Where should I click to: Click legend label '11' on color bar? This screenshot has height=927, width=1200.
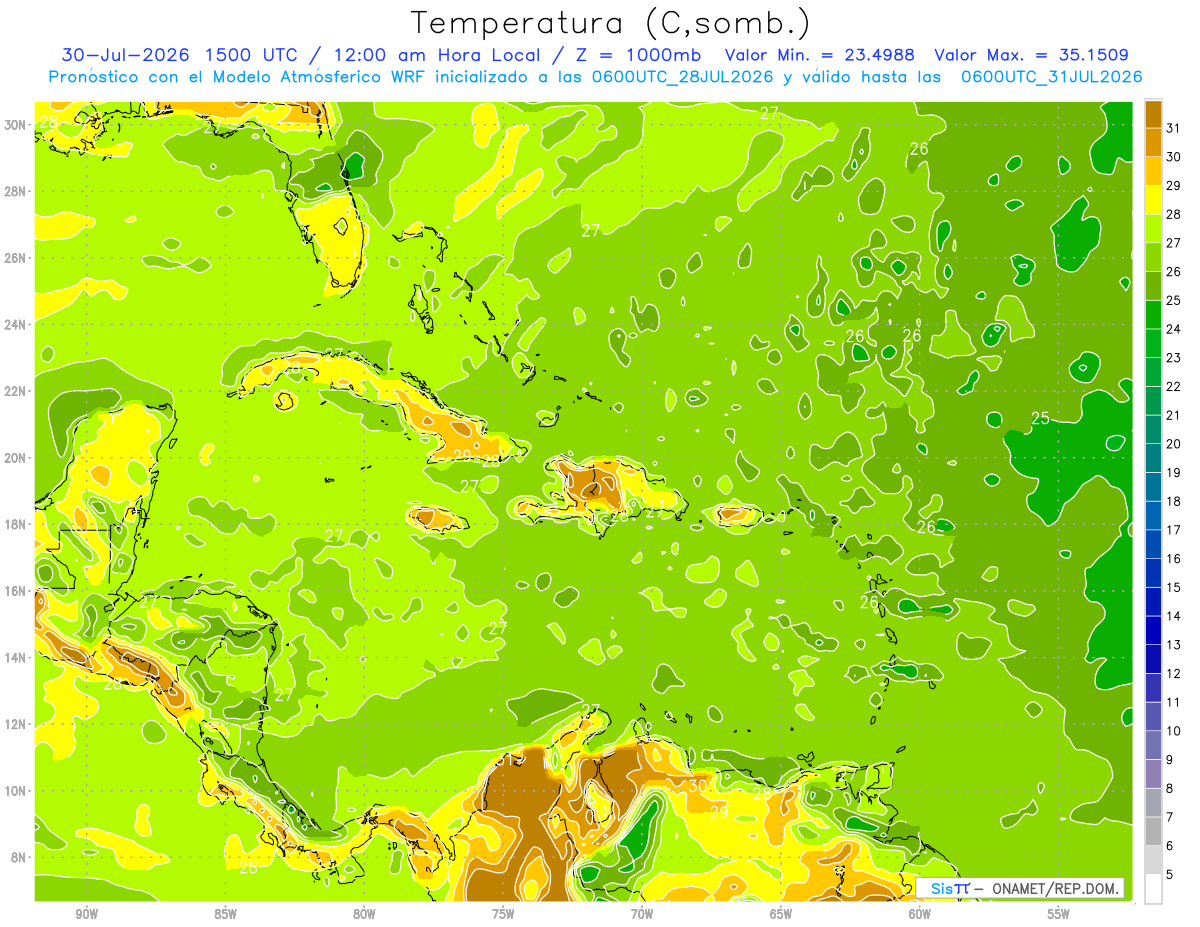[1174, 702]
